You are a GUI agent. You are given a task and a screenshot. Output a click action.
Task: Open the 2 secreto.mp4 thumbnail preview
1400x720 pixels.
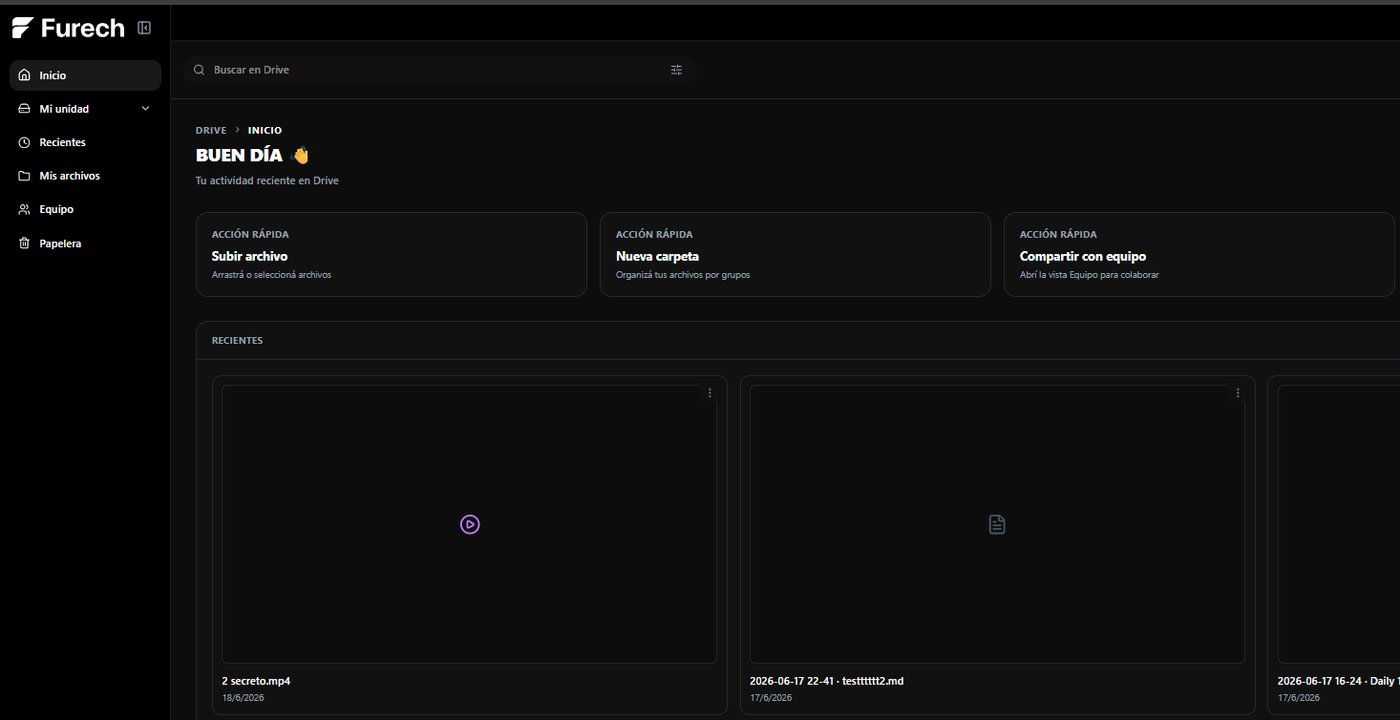469,524
